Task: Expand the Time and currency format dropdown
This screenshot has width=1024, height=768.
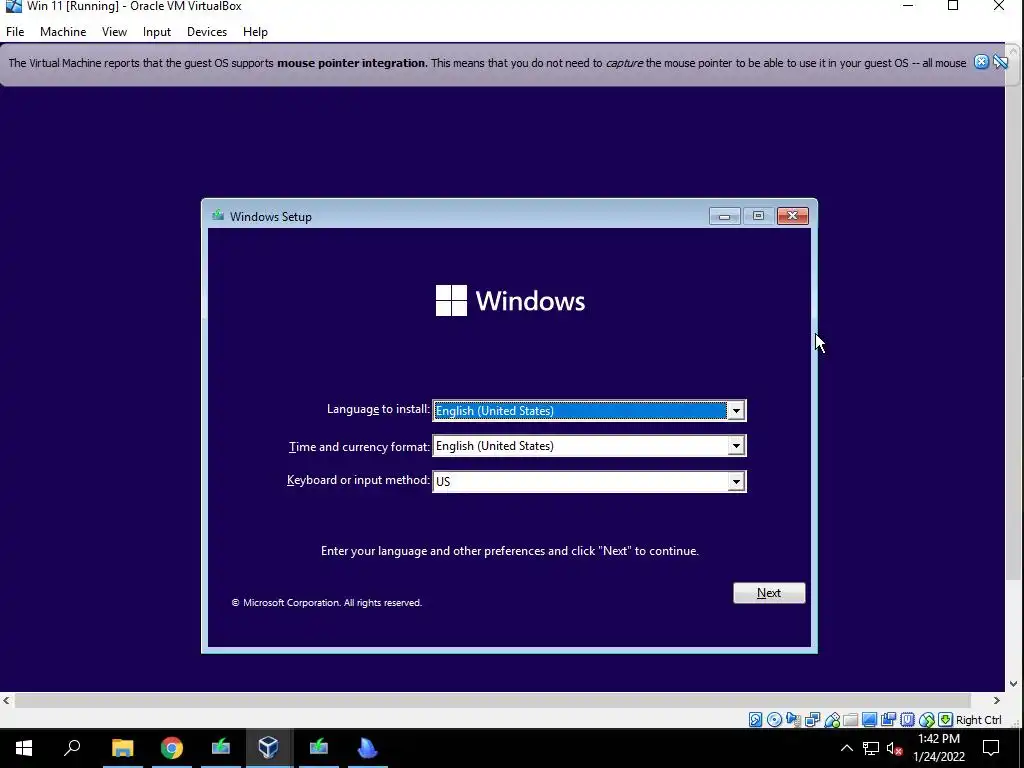Action: point(736,446)
